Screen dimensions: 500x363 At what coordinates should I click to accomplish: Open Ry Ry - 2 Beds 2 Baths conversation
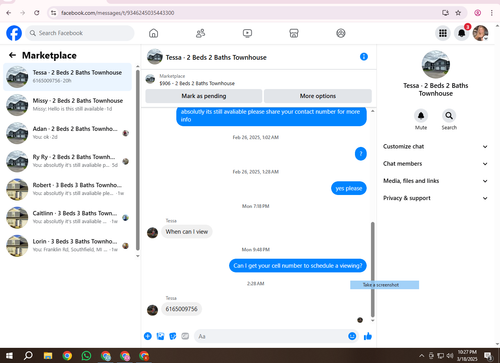tap(68, 161)
